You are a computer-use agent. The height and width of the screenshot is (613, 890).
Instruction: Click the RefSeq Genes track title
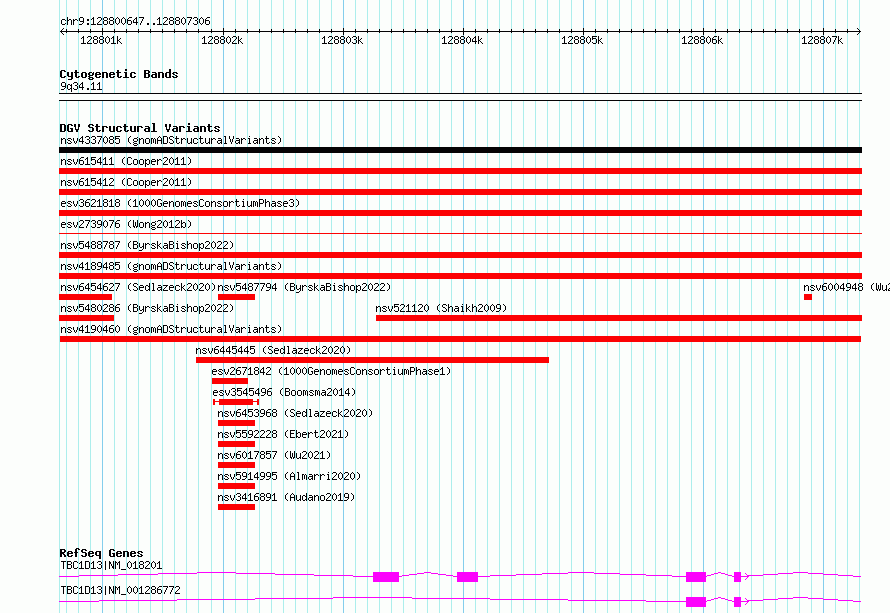(x=101, y=553)
